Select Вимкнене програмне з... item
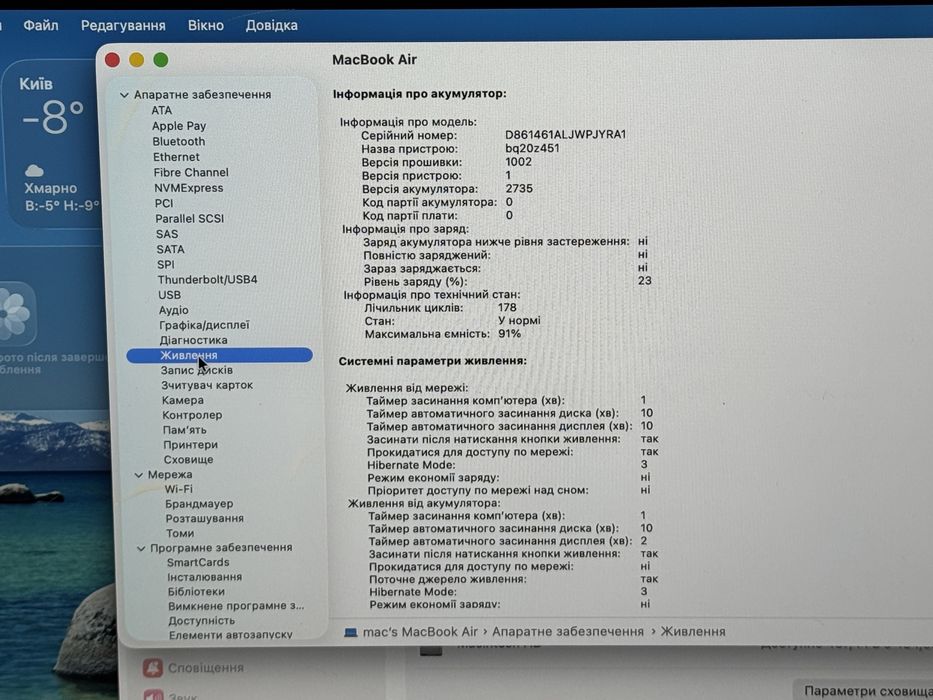This screenshot has width=933, height=700. tap(236, 606)
